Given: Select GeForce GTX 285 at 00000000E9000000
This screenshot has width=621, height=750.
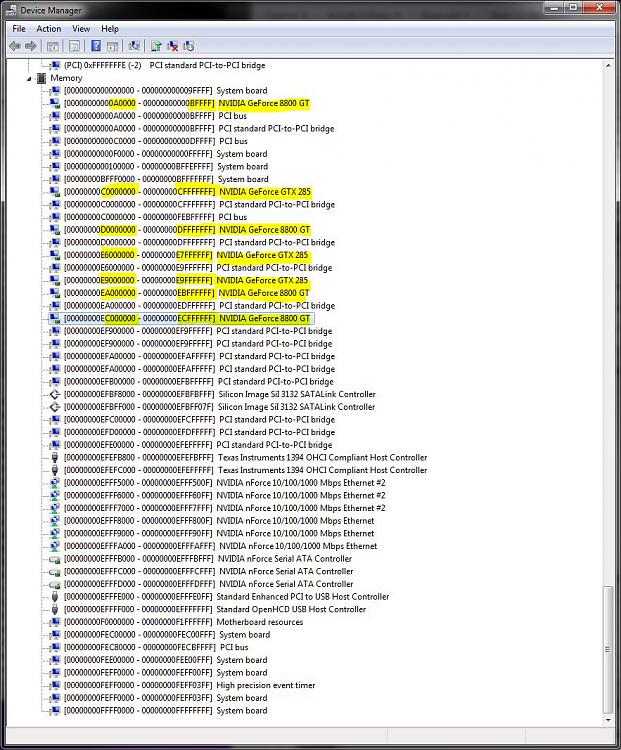Looking at the screenshot, I should (186, 280).
